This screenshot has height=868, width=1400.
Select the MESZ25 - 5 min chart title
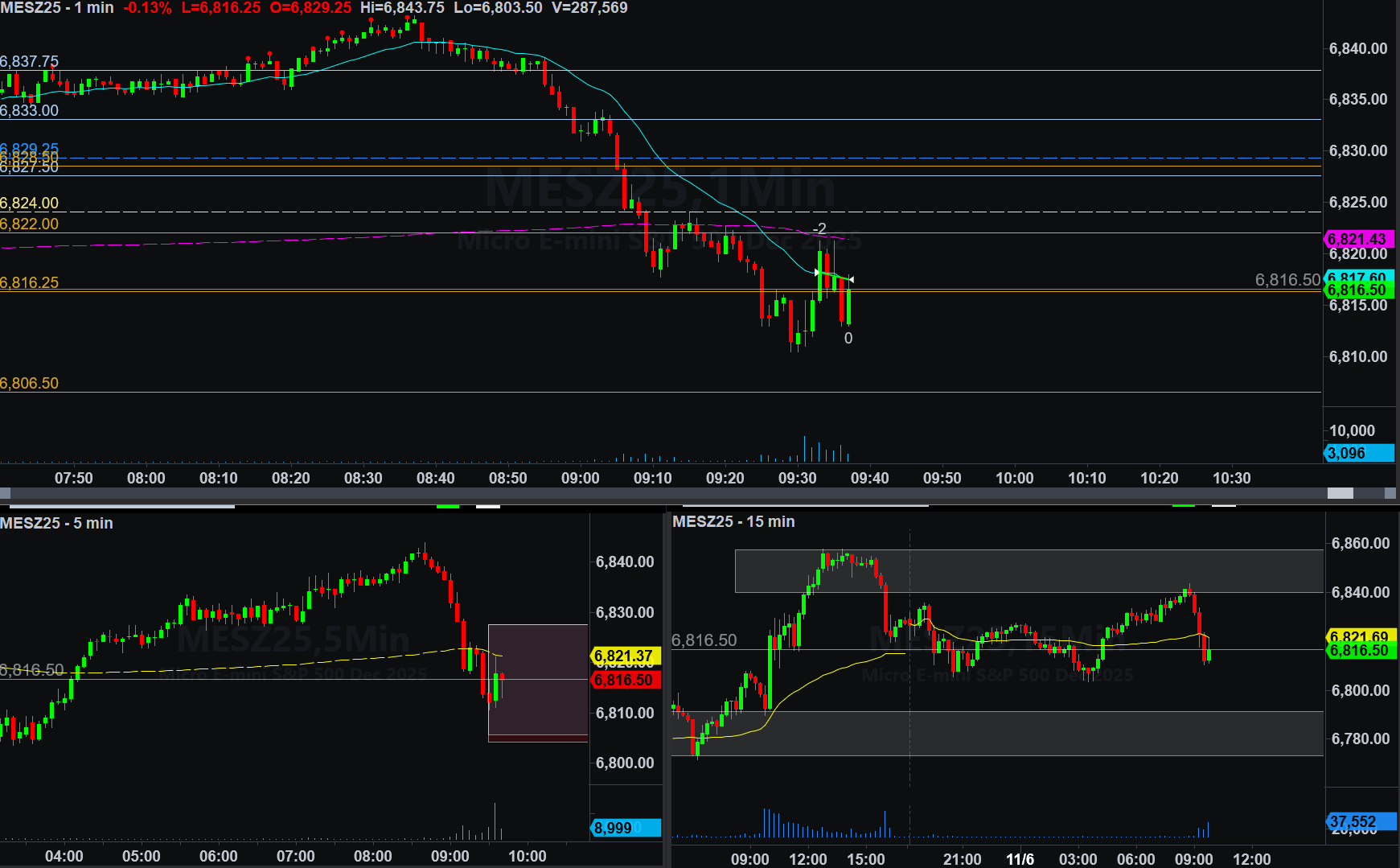click(56, 523)
